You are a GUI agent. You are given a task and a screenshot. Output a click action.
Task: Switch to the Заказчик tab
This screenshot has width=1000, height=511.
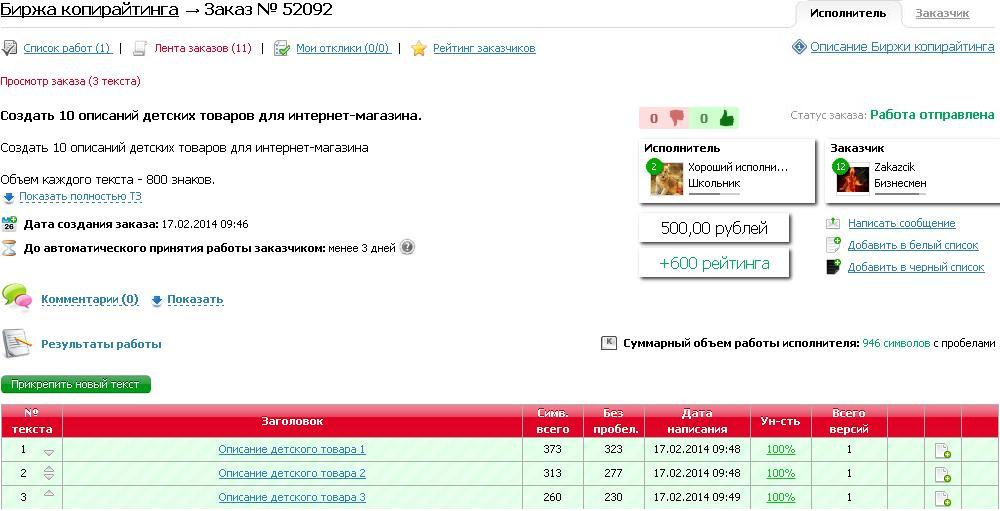click(x=942, y=14)
